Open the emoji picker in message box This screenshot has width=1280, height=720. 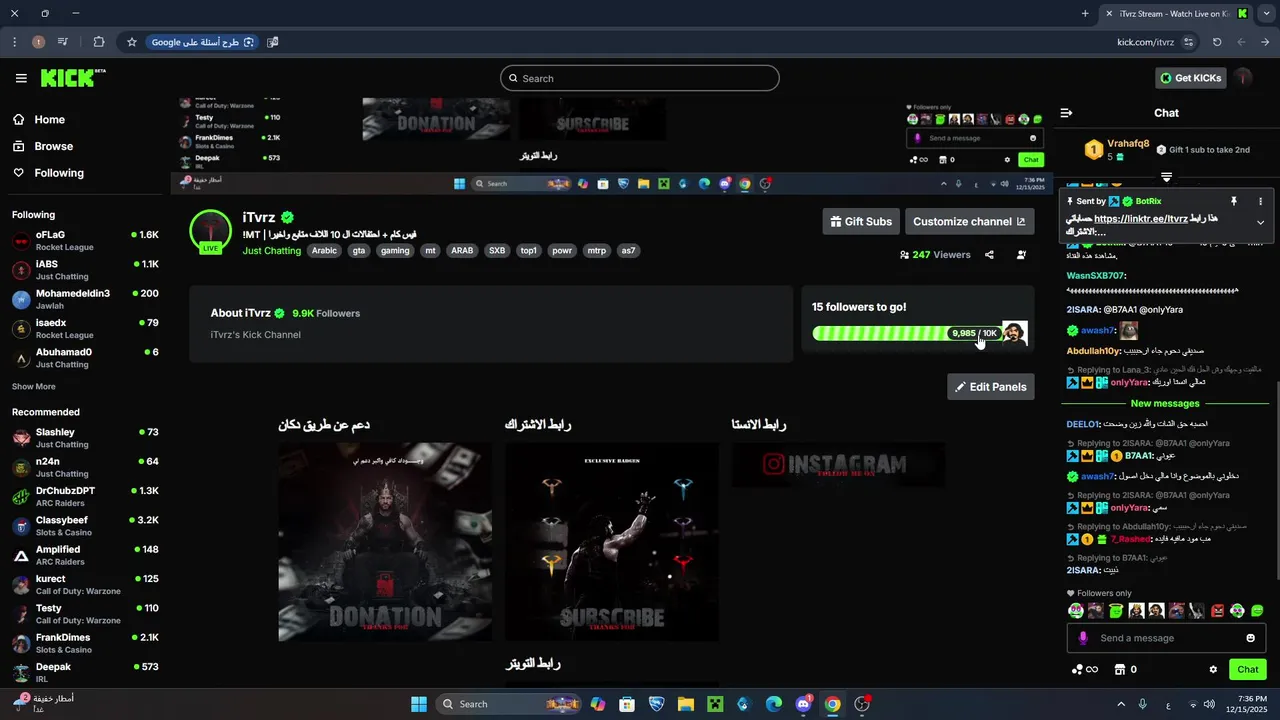1250,638
